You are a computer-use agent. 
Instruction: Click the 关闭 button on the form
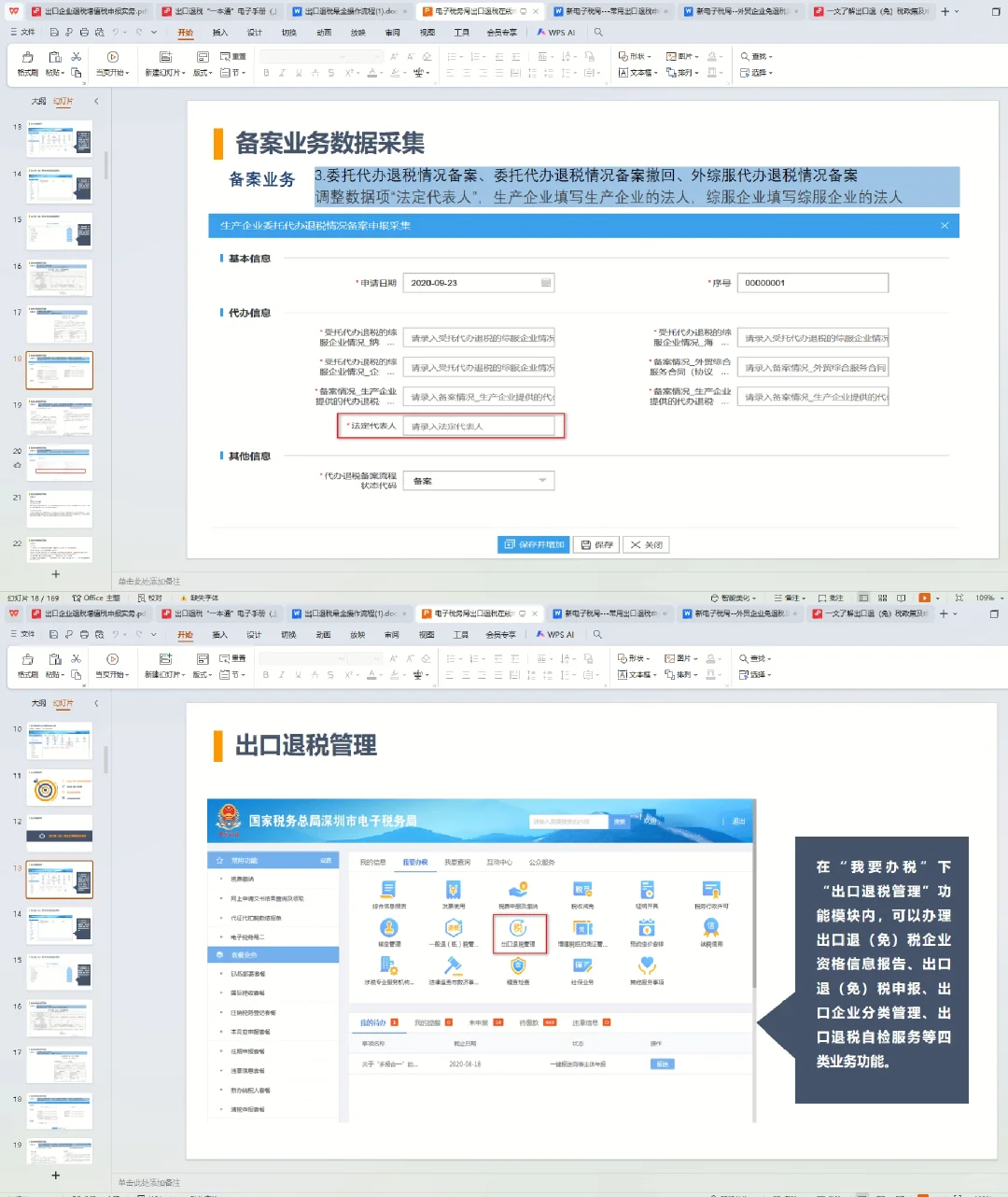(646, 544)
